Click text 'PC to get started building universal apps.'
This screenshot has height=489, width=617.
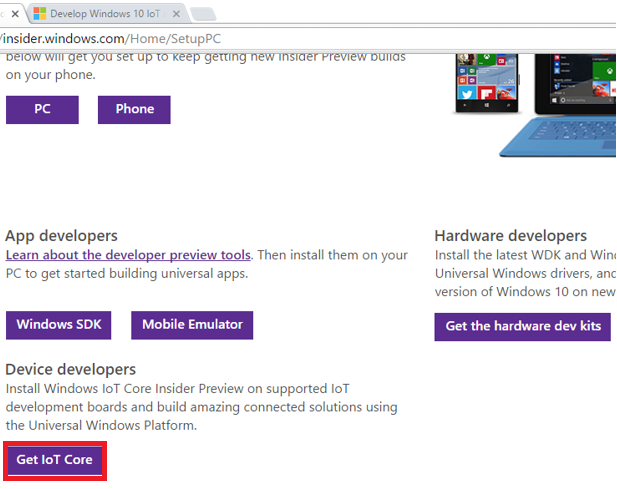[x=127, y=273]
